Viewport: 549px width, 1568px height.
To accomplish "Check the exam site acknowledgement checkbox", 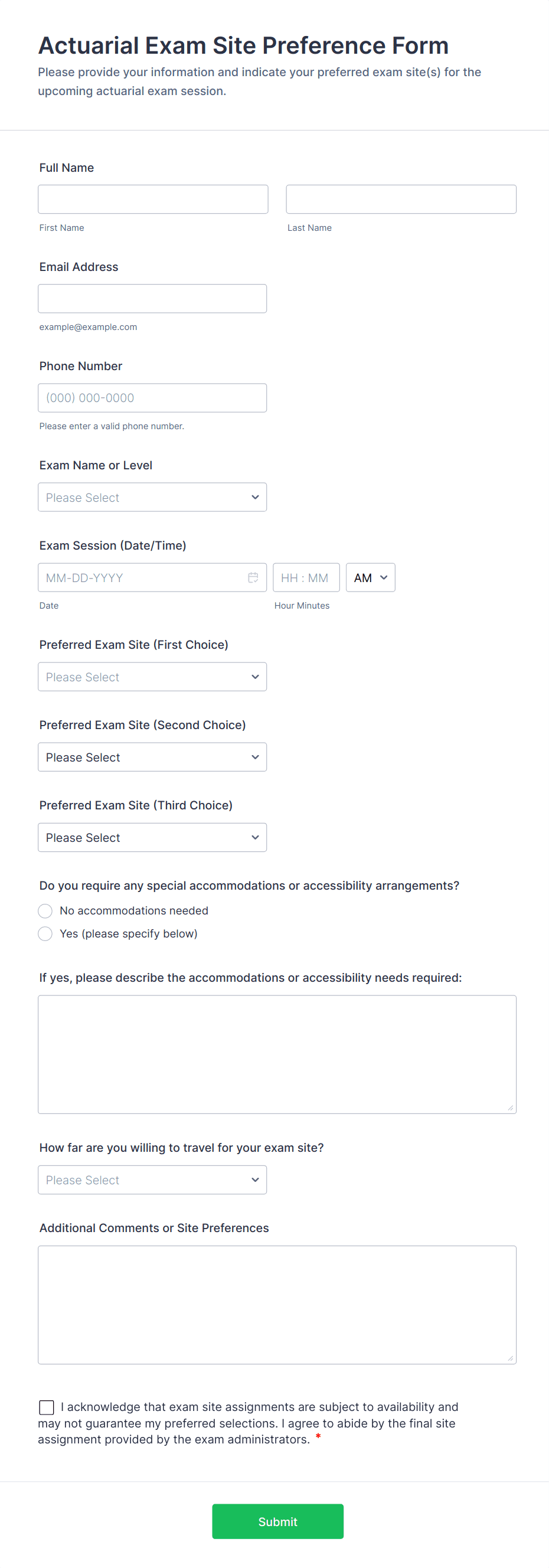I will tap(46, 1407).
